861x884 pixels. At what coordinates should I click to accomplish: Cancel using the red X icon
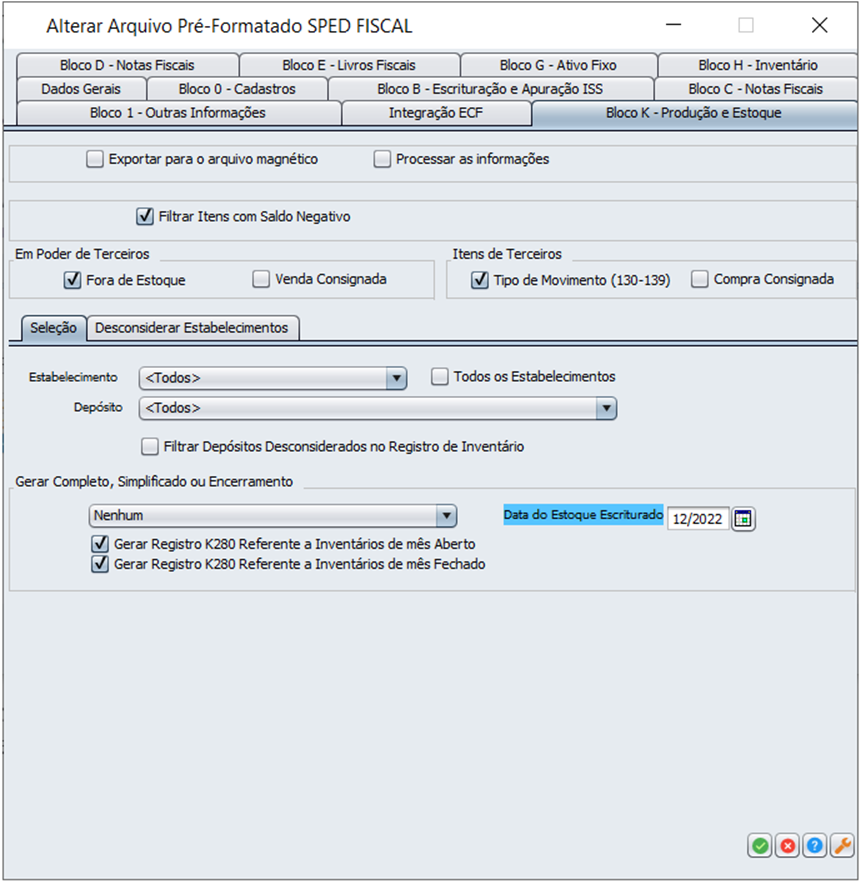(788, 846)
